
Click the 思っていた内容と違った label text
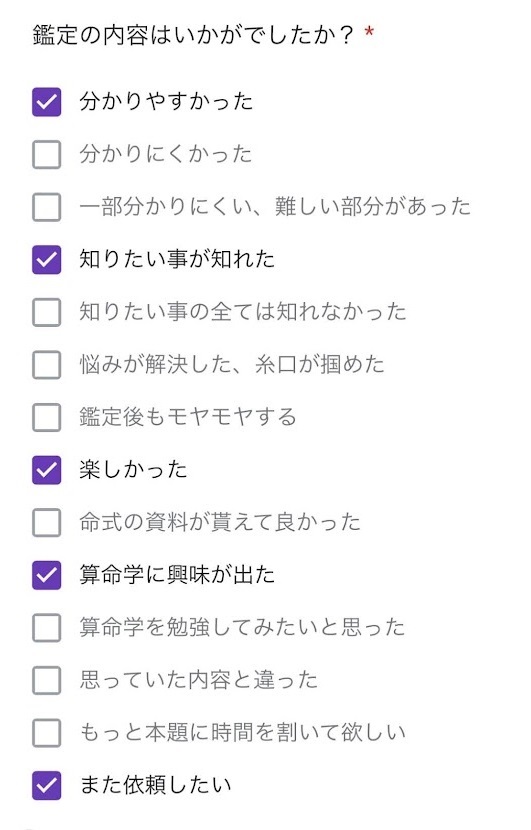tap(199, 680)
